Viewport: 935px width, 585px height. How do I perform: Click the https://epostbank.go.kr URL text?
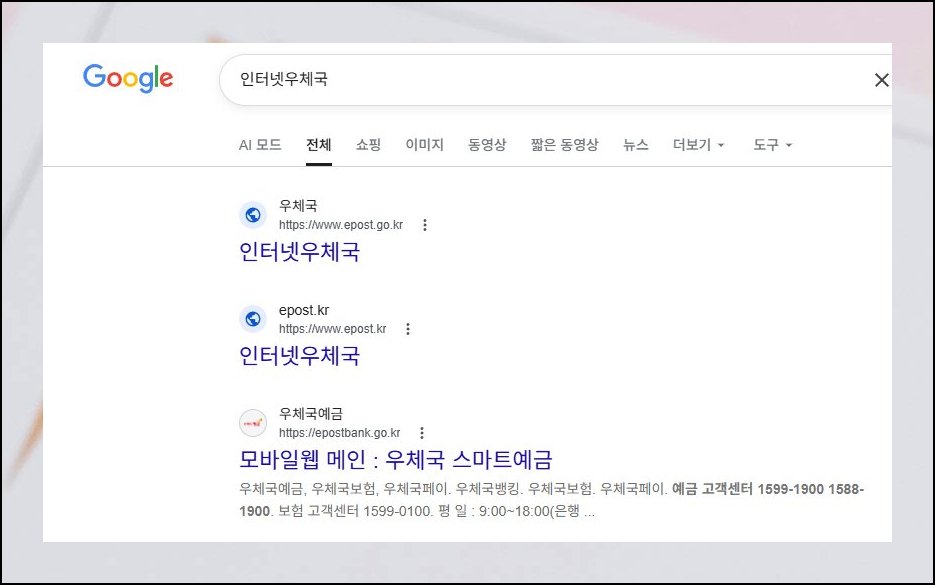tap(340, 433)
